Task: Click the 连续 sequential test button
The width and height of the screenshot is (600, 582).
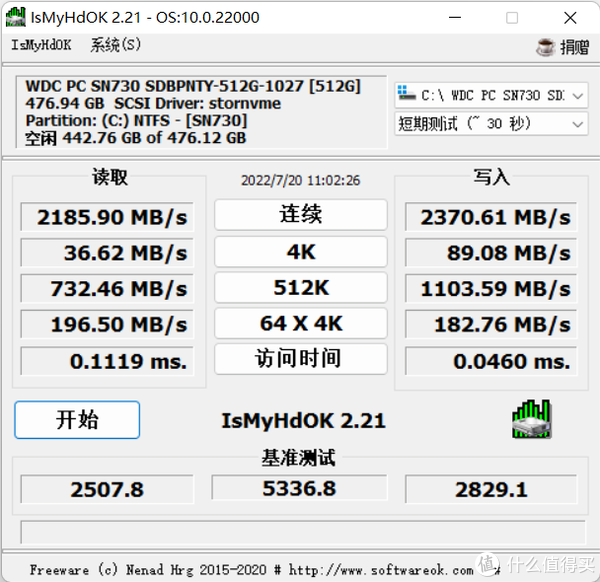Action: pyautogui.click(x=301, y=214)
